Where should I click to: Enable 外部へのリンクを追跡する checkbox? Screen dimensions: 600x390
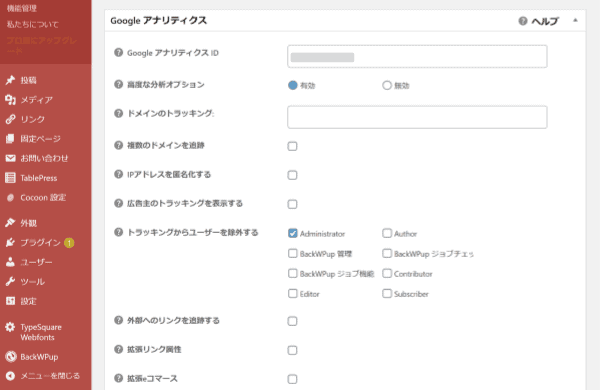coord(292,321)
